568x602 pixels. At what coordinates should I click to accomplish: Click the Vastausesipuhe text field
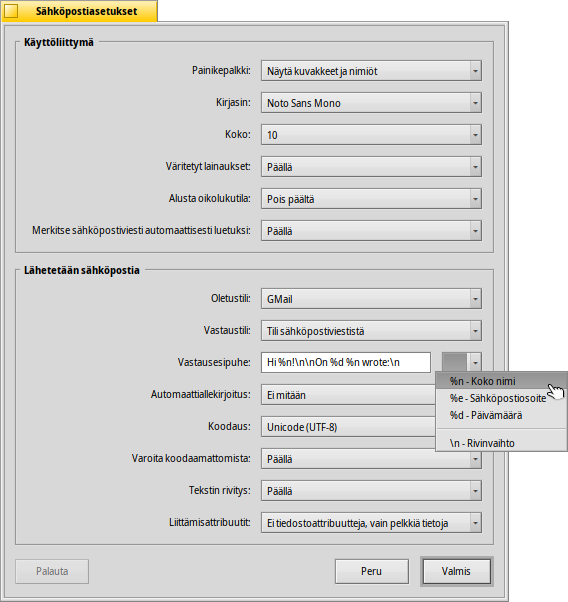[x=346, y=362]
